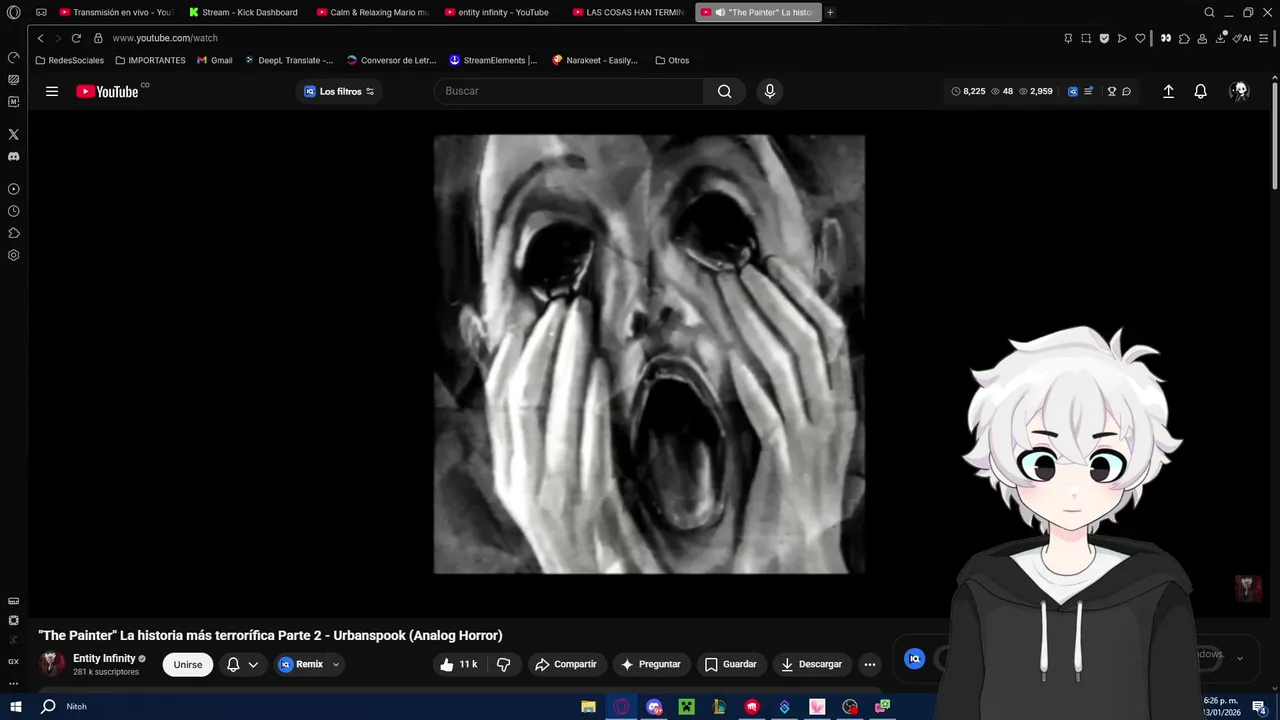1280x720 pixels.
Task: Switch to Transmisión en vivo tab
Action: (115, 13)
